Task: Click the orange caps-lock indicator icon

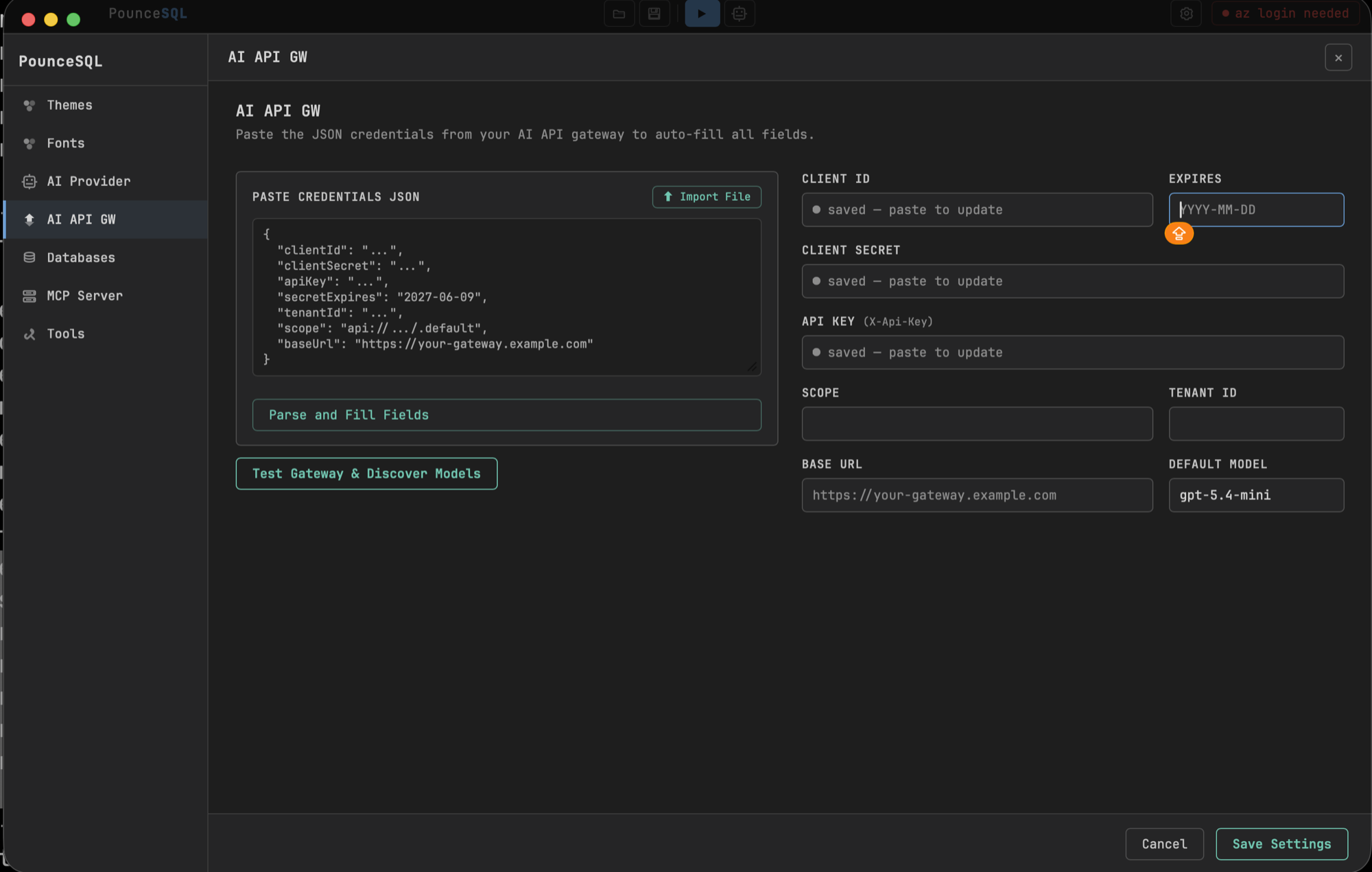Action: [x=1179, y=234]
